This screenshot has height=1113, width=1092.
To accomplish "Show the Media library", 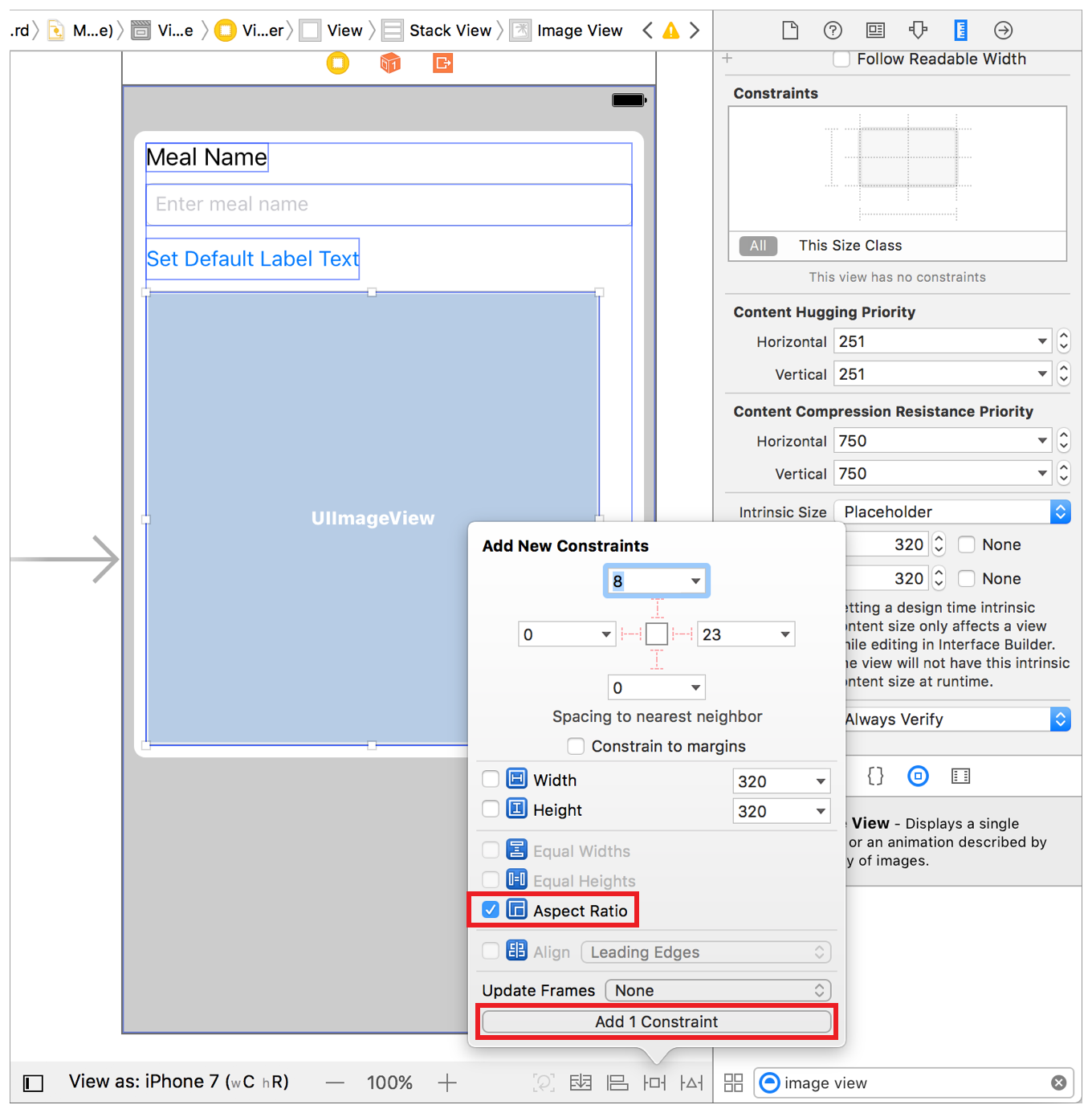I will click(x=960, y=776).
